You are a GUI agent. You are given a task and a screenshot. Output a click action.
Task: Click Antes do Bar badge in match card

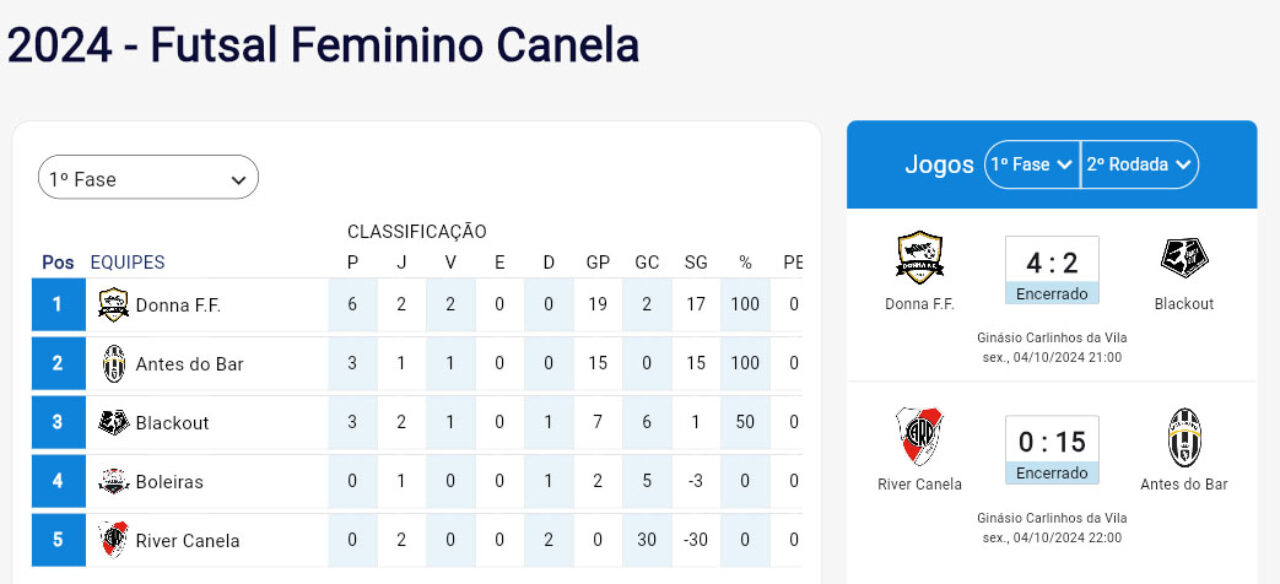[x=1184, y=437]
